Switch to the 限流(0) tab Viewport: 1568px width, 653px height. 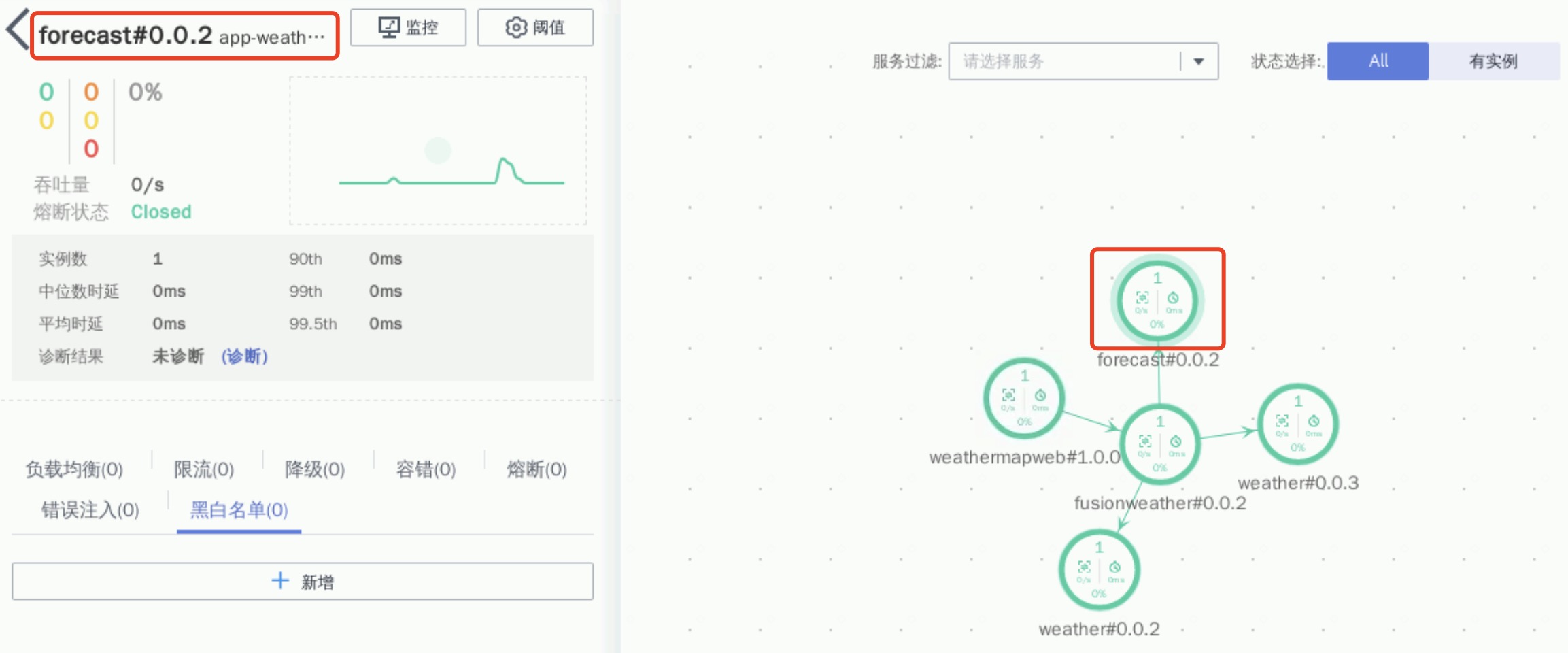[204, 469]
